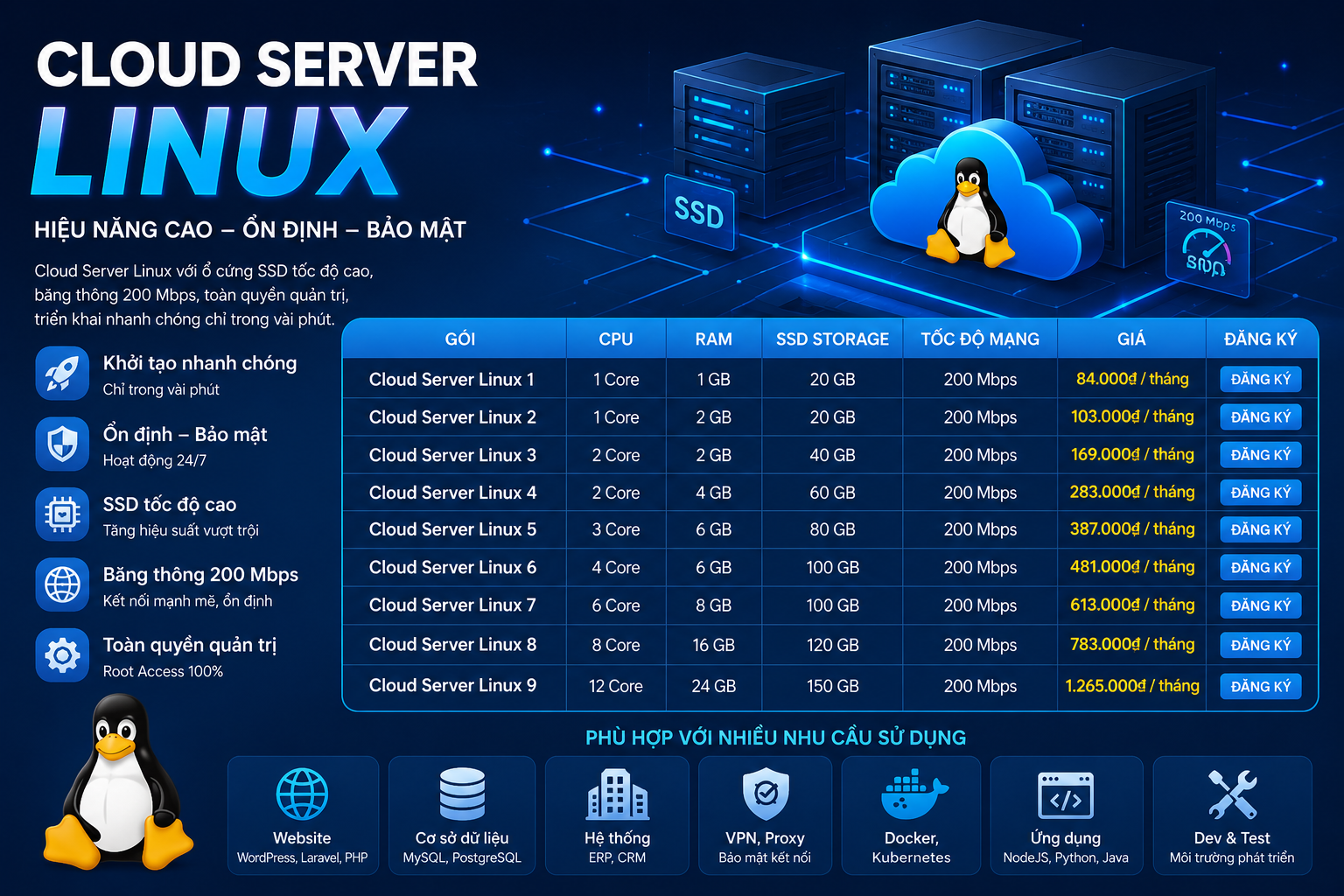The height and width of the screenshot is (896, 1344).
Task: Click the penguin inside the blue cloud
Action: point(969,211)
